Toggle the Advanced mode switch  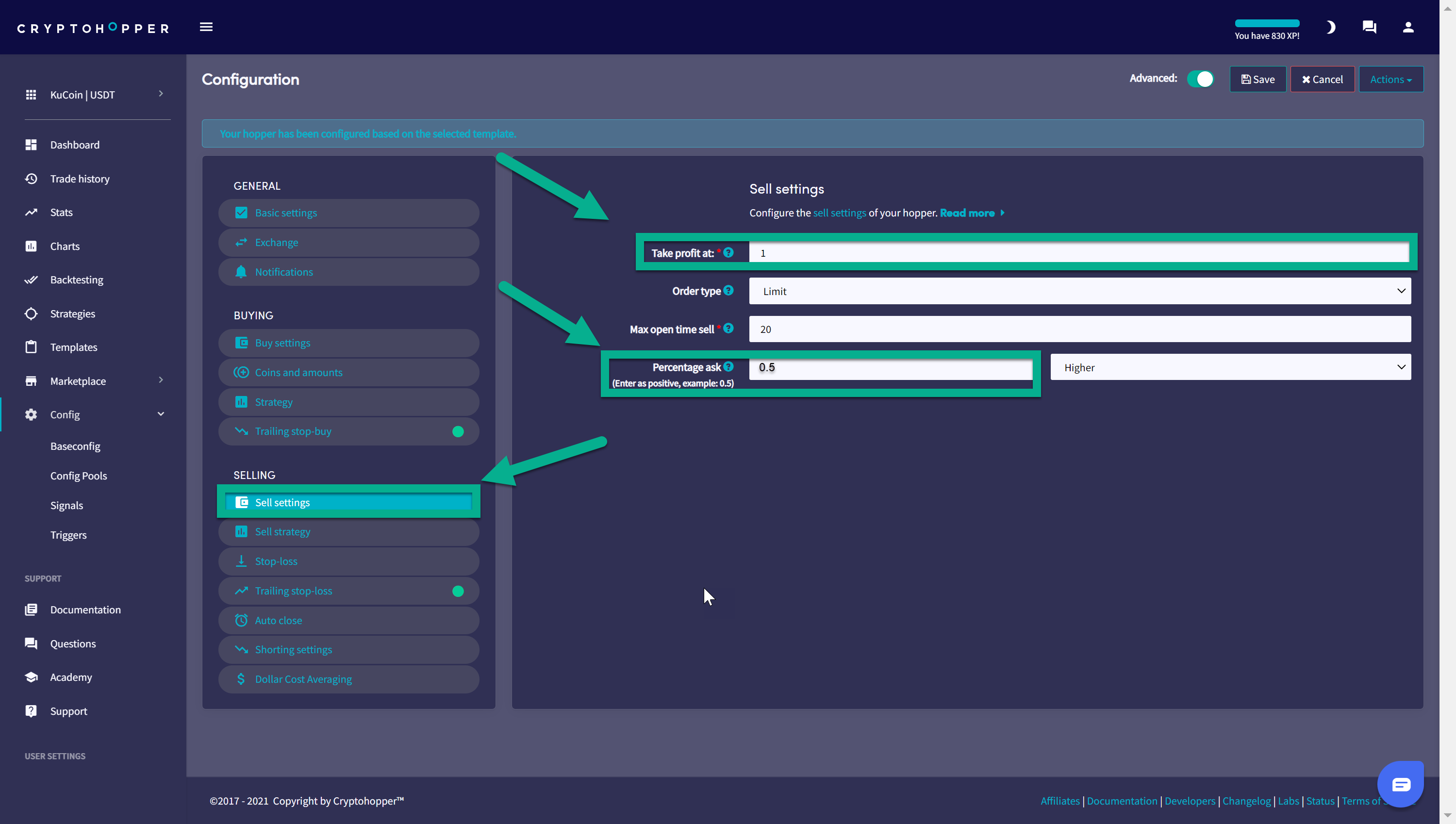tap(1200, 79)
